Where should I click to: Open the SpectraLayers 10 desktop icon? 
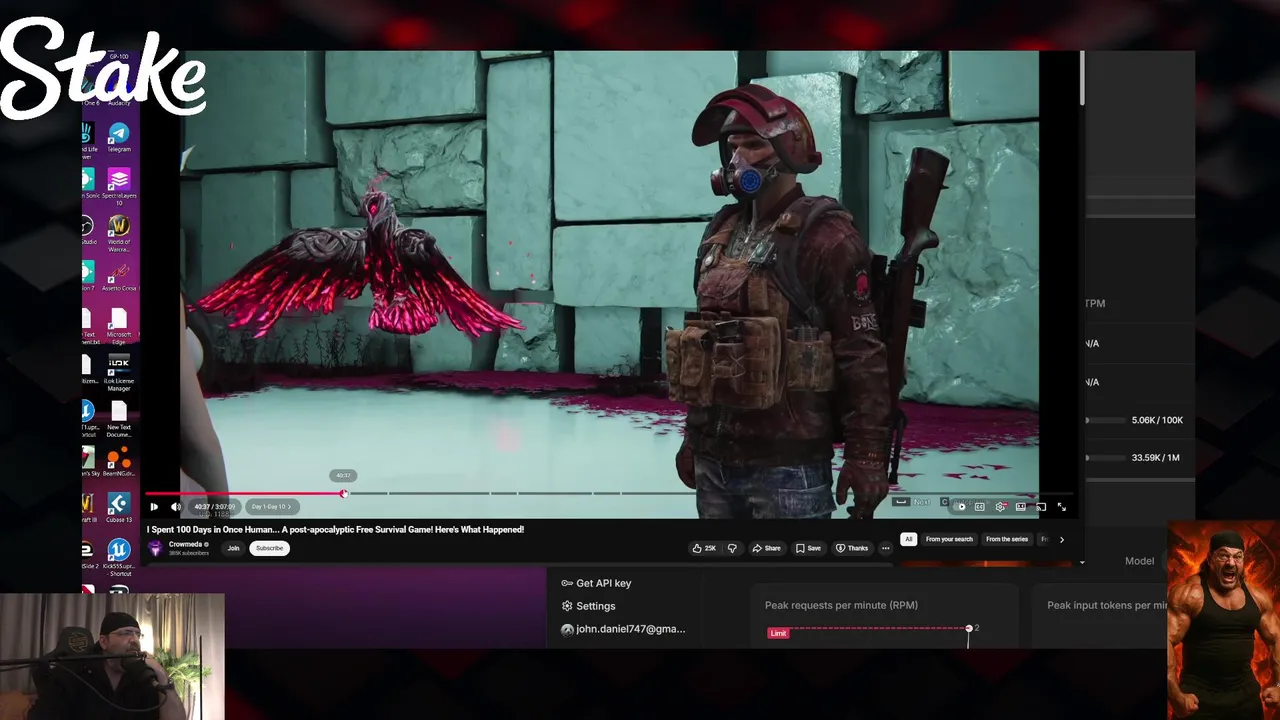119,186
